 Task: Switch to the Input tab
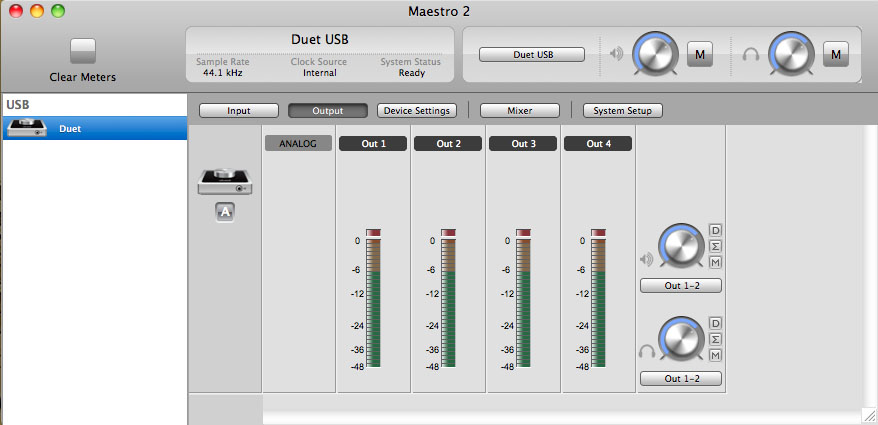point(238,110)
